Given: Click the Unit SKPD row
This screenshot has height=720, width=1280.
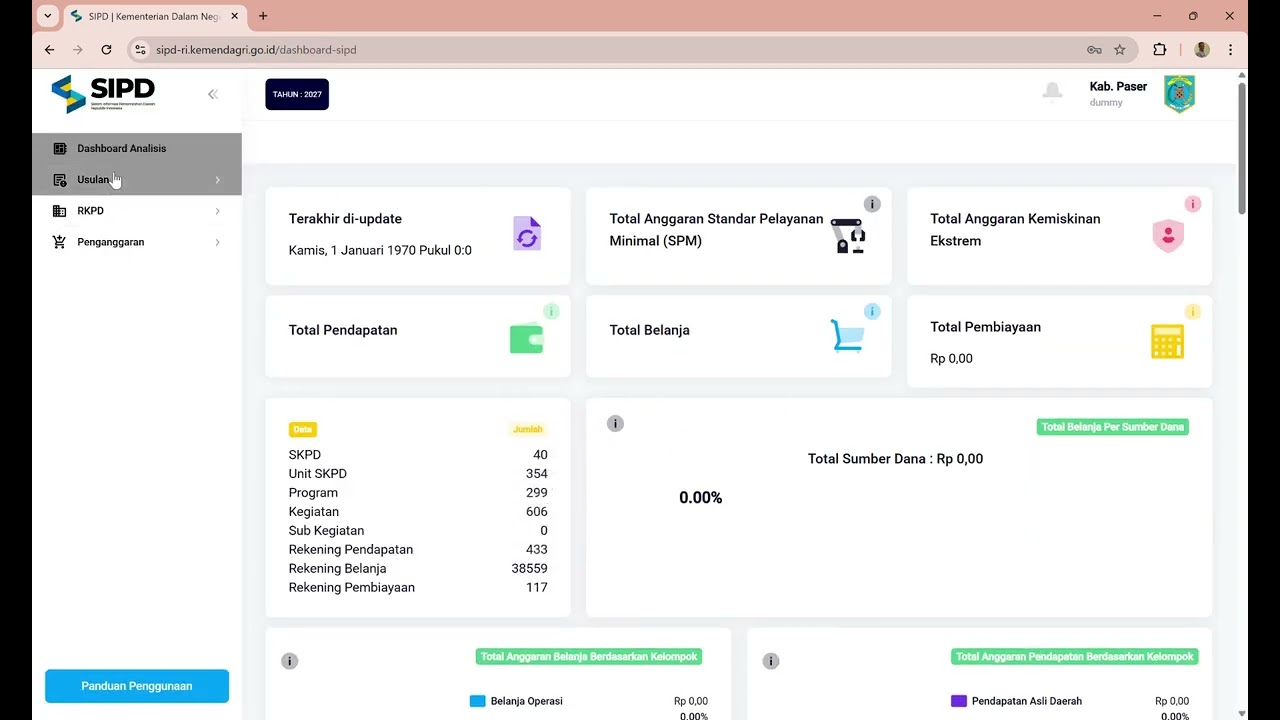Looking at the screenshot, I should [418, 473].
